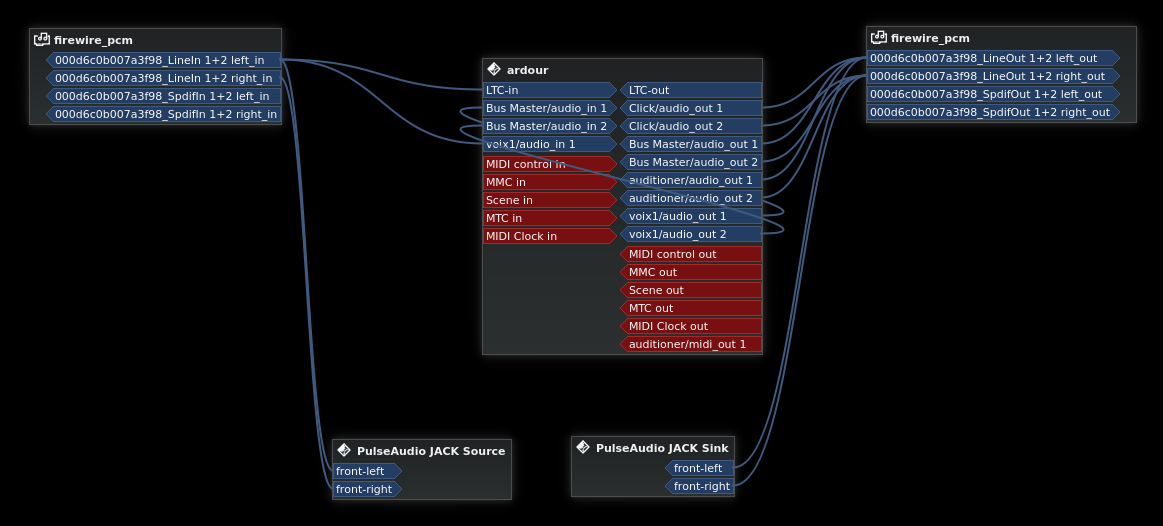Screen dimensions: 1163x526
Task: Select the LineOut 1+2 right_out port
Action: coord(993,76)
